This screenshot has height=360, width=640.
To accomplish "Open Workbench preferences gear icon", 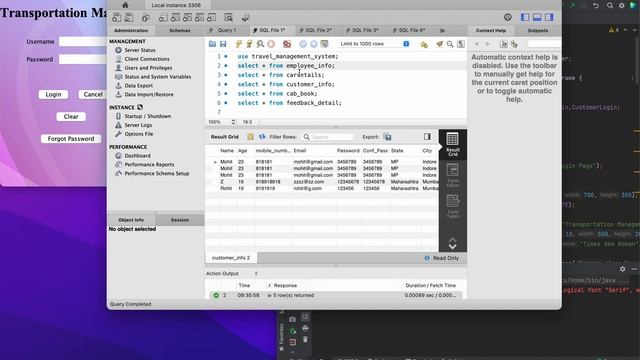I will point(507,17).
